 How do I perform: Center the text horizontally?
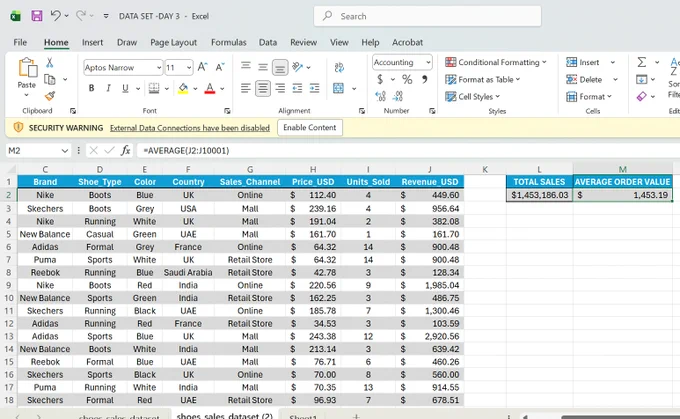[263, 88]
